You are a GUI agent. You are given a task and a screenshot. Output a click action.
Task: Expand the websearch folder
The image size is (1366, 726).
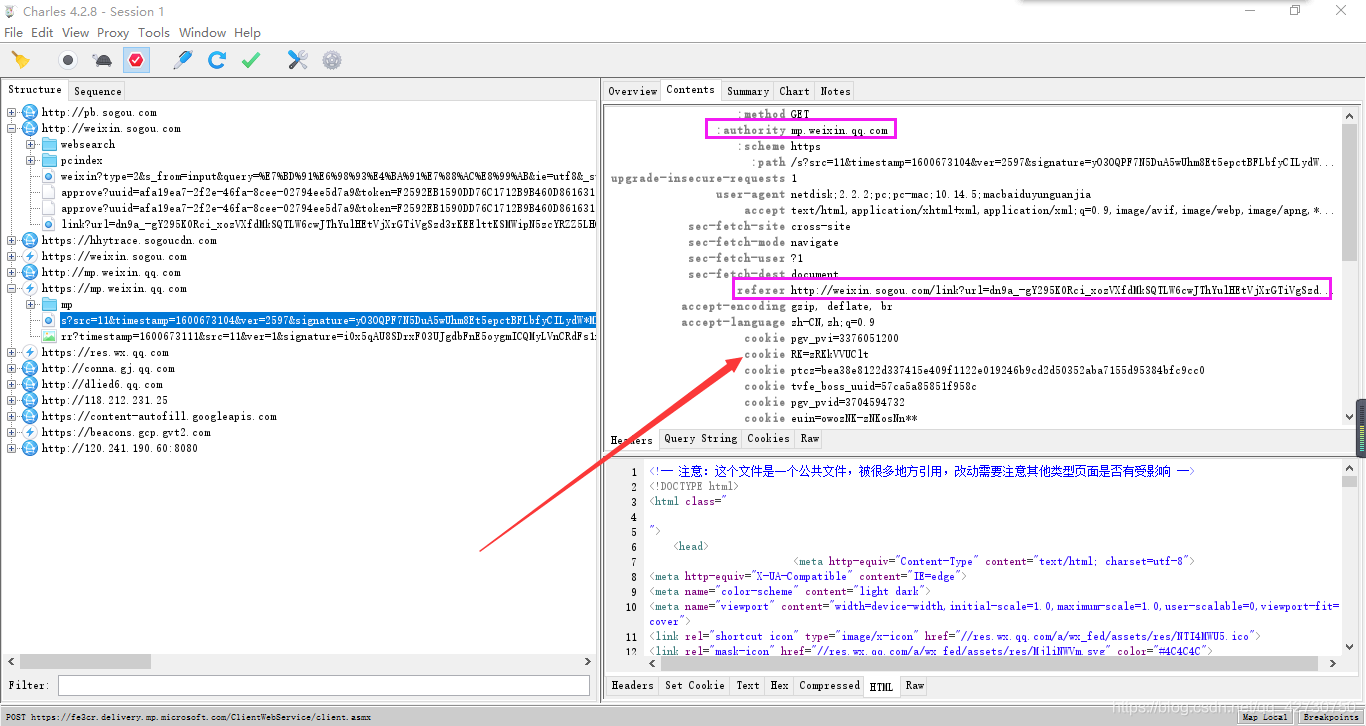tap(31, 144)
